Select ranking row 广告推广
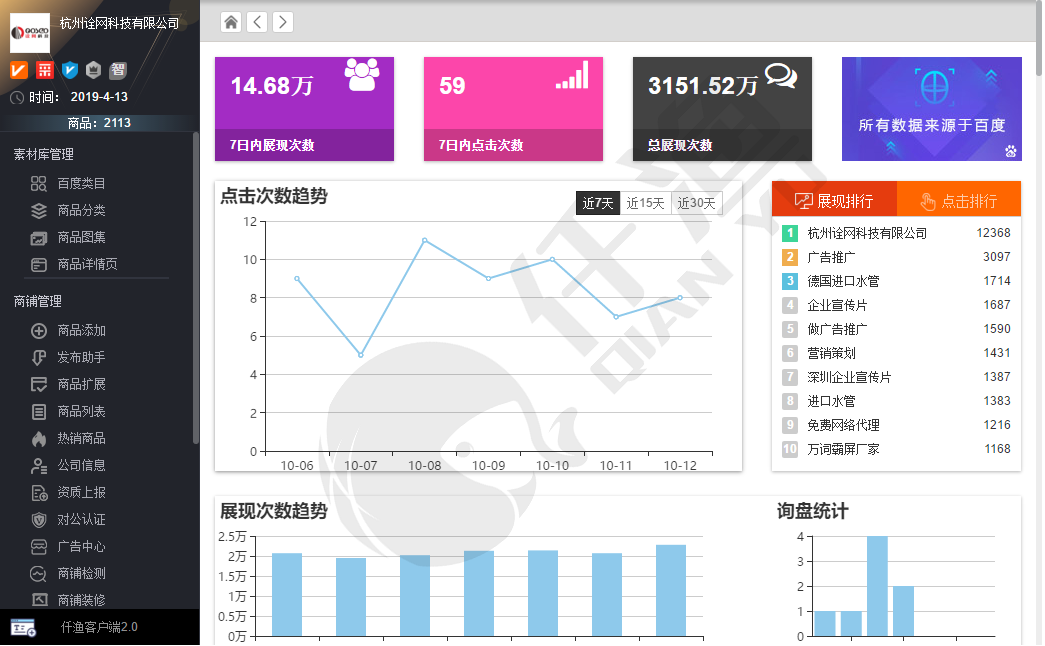This screenshot has width=1045, height=646. click(896, 257)
